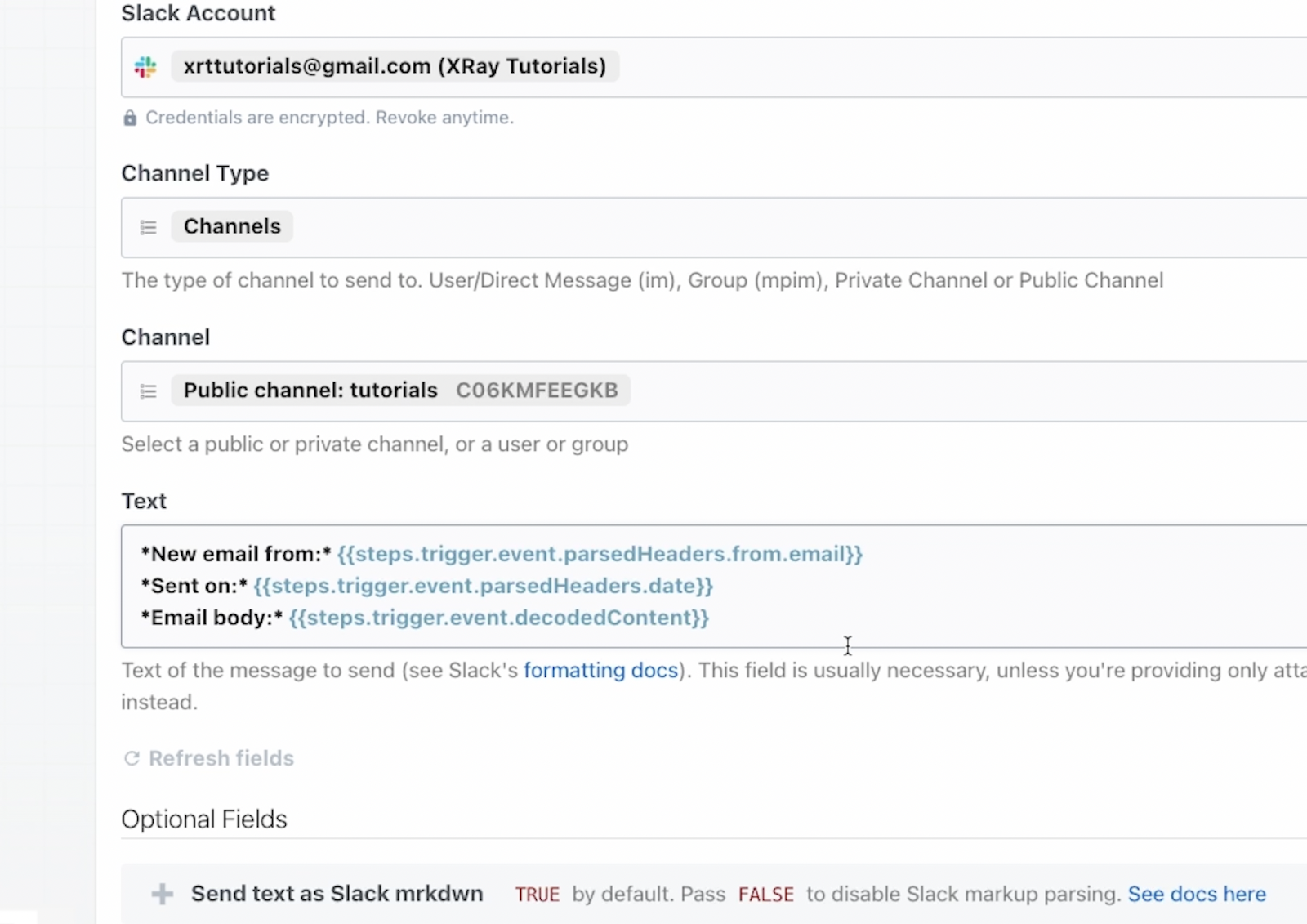
Task: Click the lock icon beside credentials note
Action: click(x=130, y=118)
